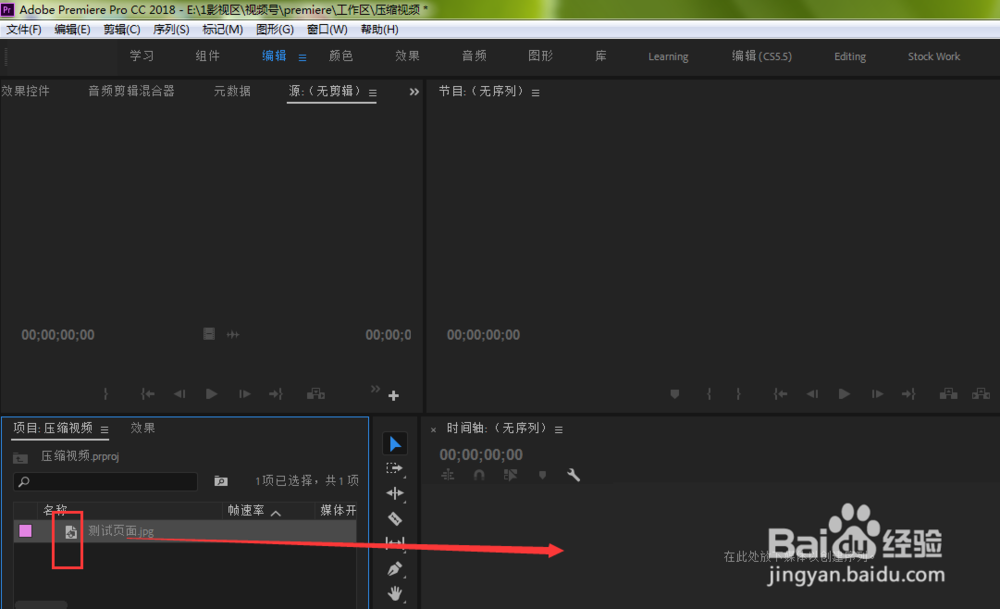This screenshot has width=1000, height=609.
Task: Switch to 音频 workspace
Action: [x=474, y=56]
